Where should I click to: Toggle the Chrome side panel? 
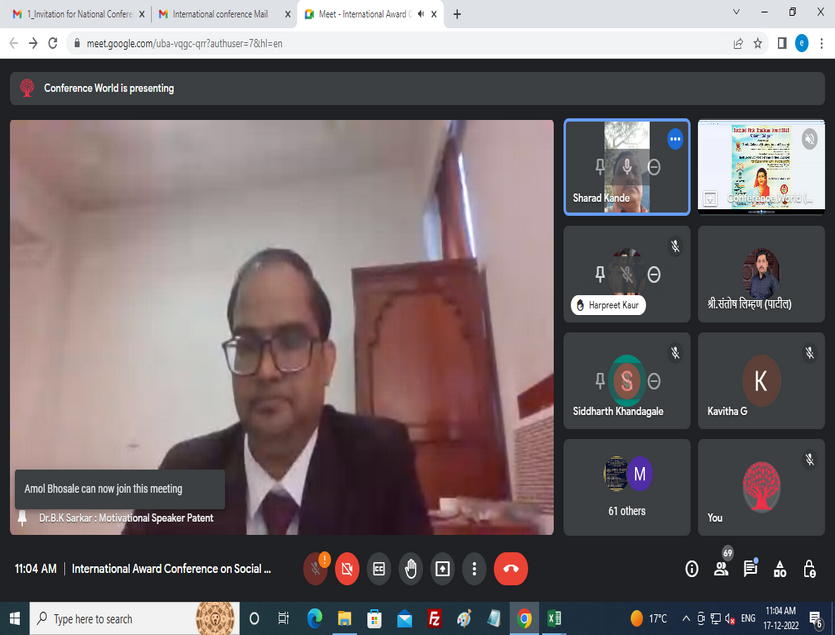pos(782,44)
